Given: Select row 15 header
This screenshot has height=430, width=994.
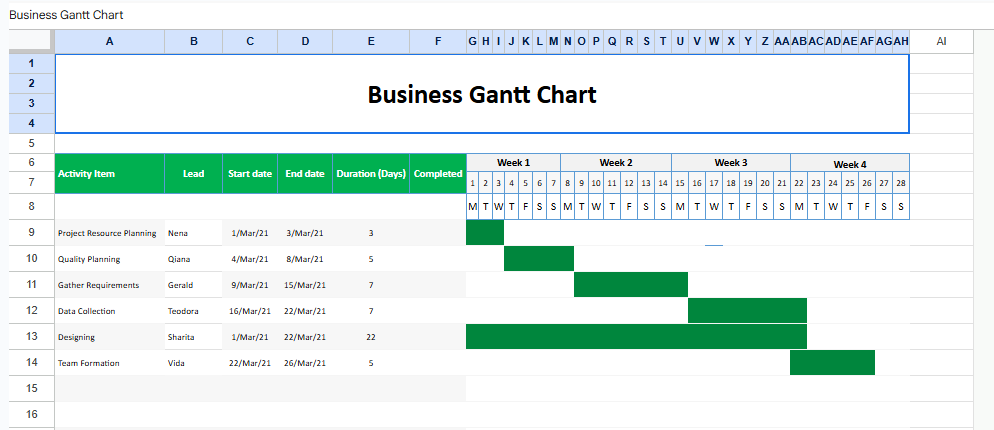Looking at the screenshot, I should [30, 387].
